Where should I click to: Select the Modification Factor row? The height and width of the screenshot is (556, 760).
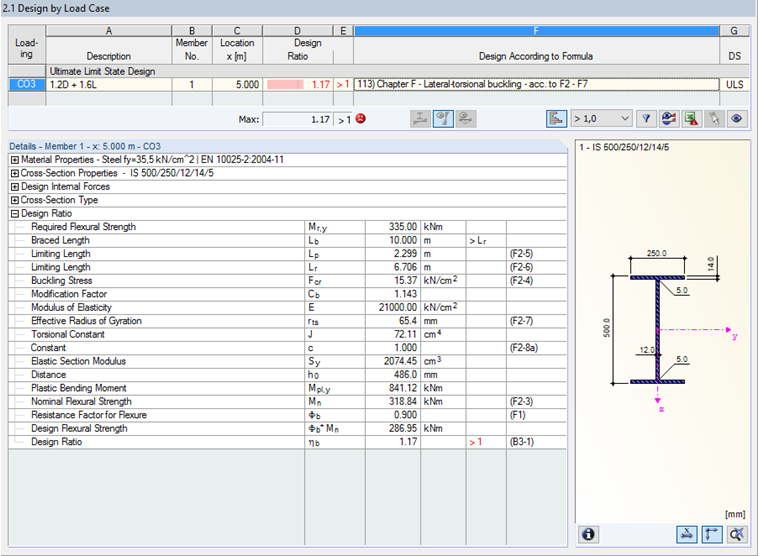click(x=287, y=294)
